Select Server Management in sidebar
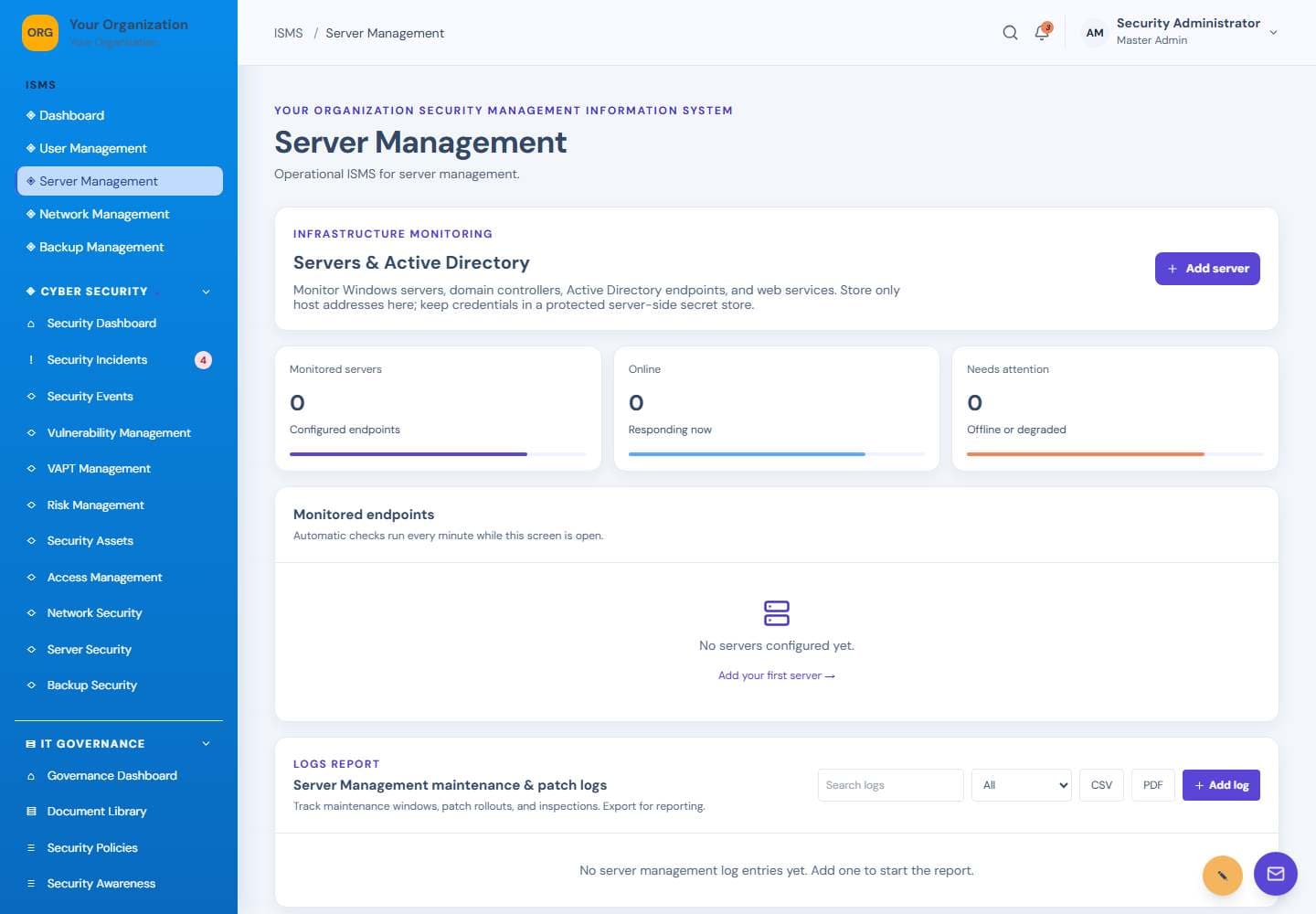This screenshot has height=914, width=1316. [120, 181]
